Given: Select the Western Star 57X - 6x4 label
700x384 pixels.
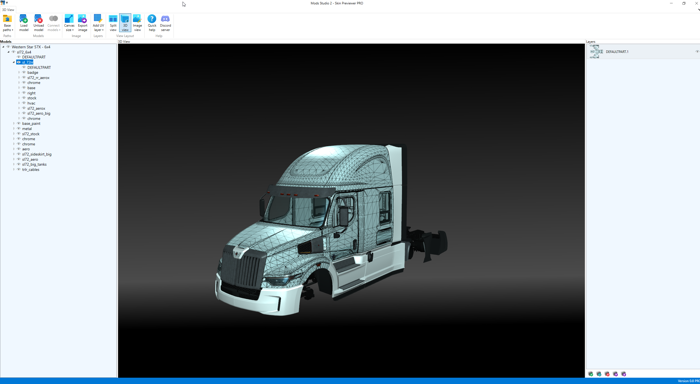Looking at the screenshot, I should [31, 47].
